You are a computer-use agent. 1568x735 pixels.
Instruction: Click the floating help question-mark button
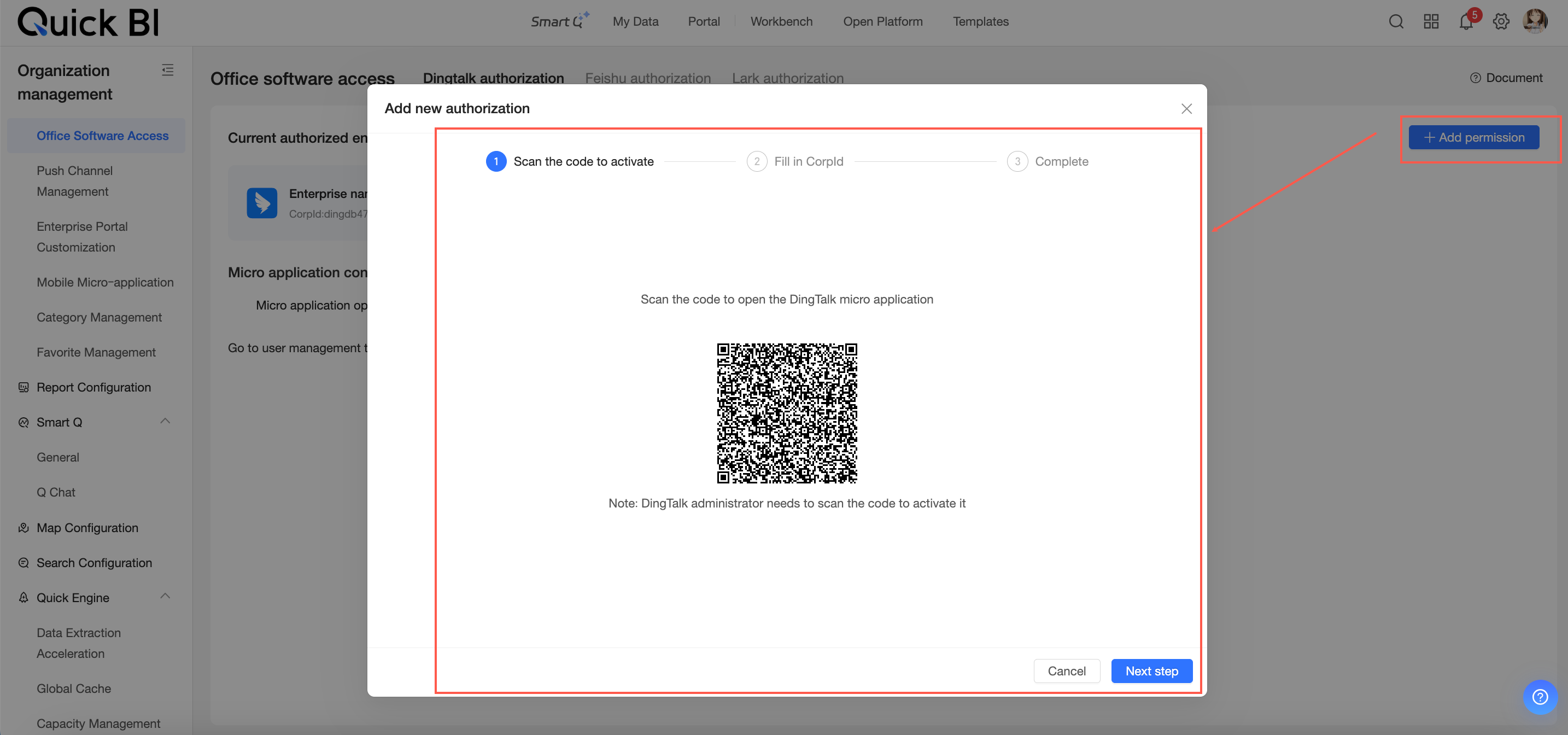(1540, 697)
